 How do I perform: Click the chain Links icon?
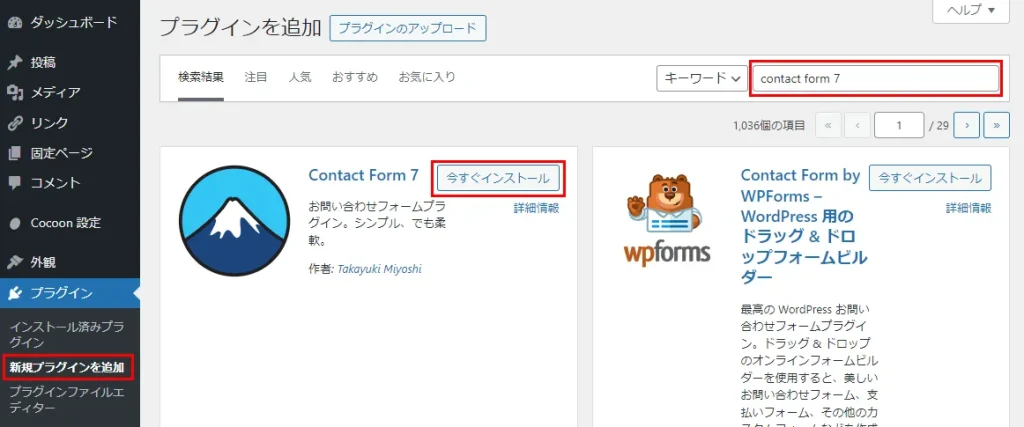pos(14,123)
